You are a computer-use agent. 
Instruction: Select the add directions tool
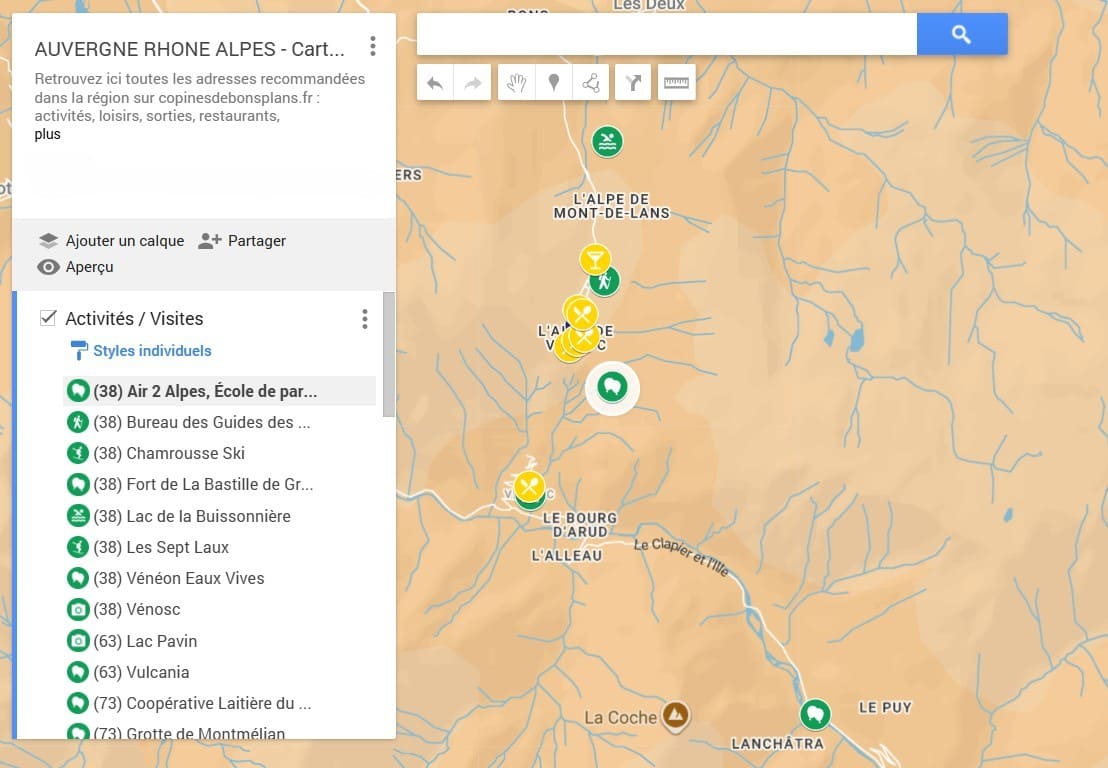[x=633, y=83]
